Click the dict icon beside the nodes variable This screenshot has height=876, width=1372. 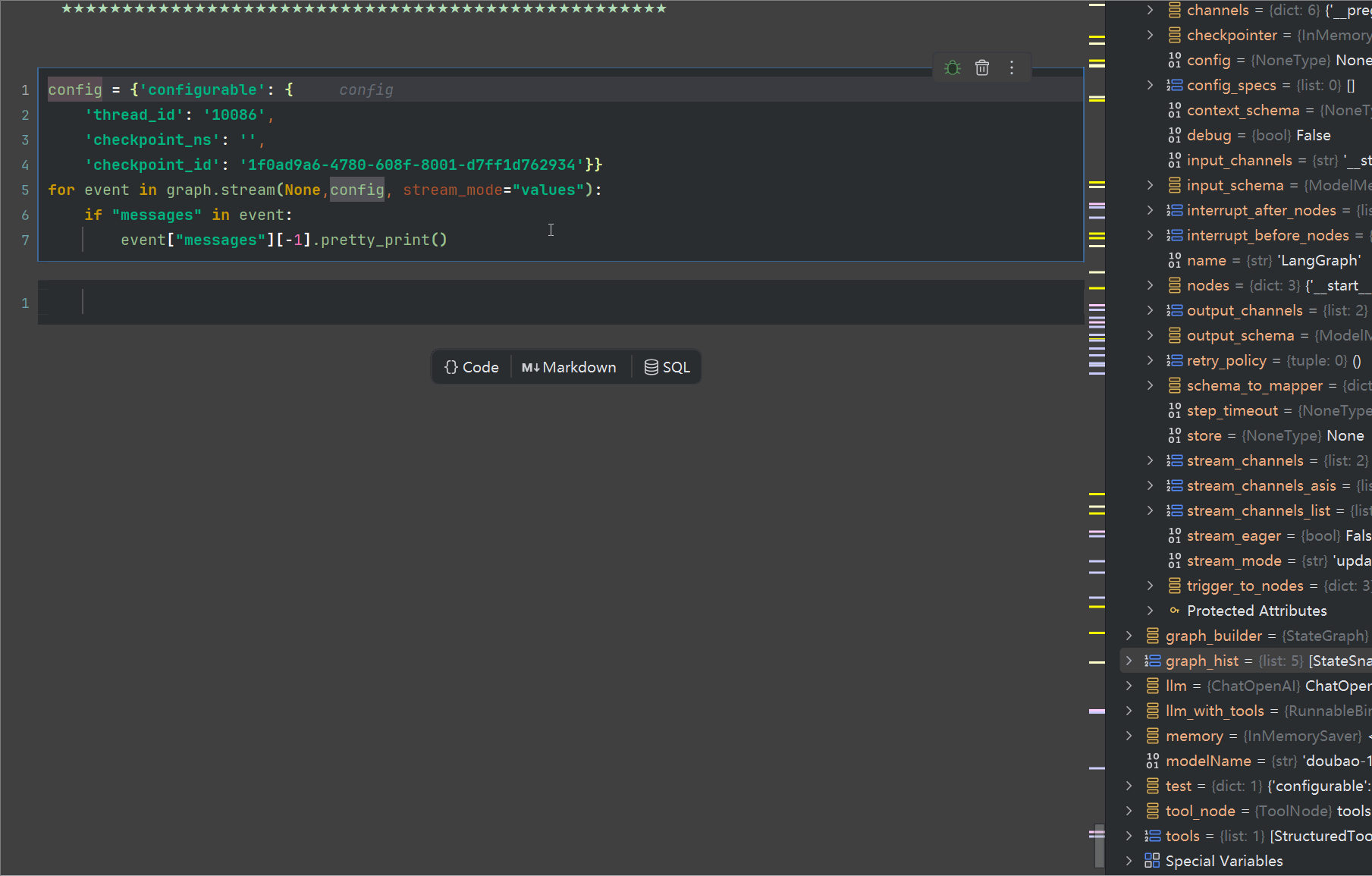point(1175,286)
